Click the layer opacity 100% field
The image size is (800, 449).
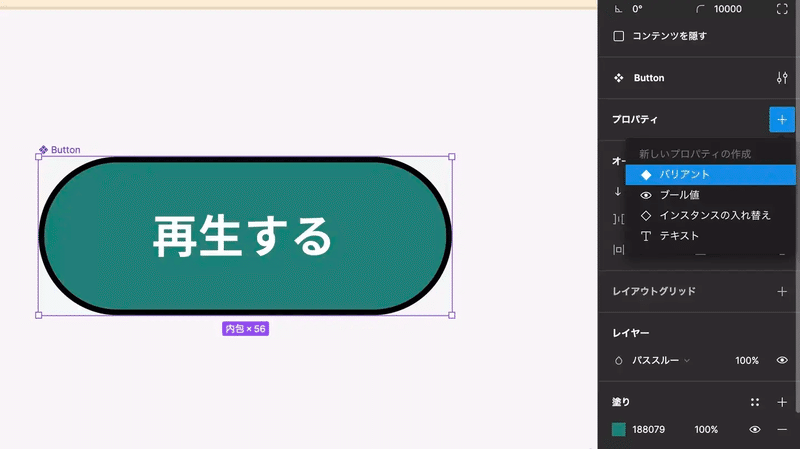(746, 360)
